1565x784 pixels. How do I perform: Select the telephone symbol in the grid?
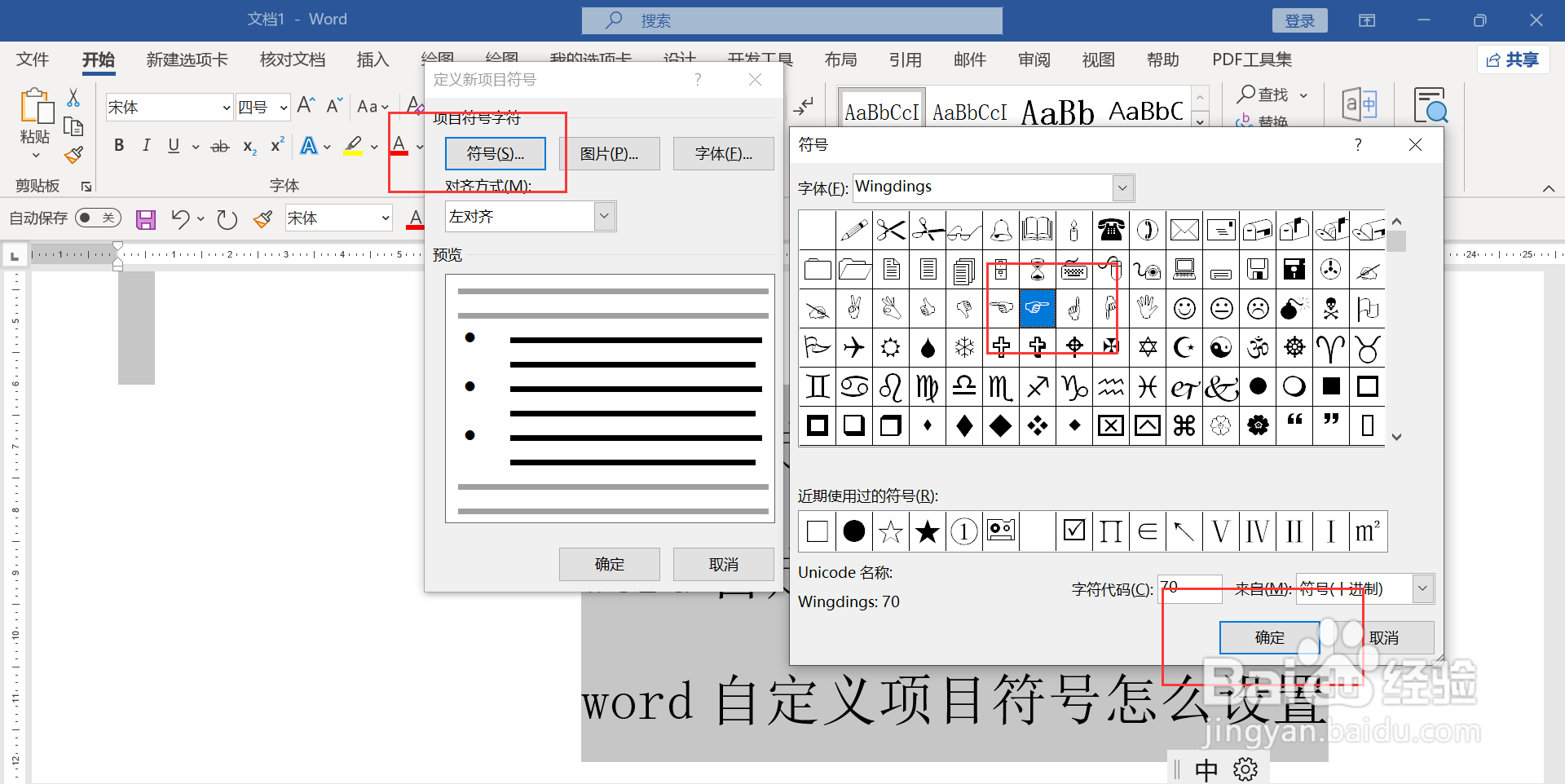[x=1111, y=231]
